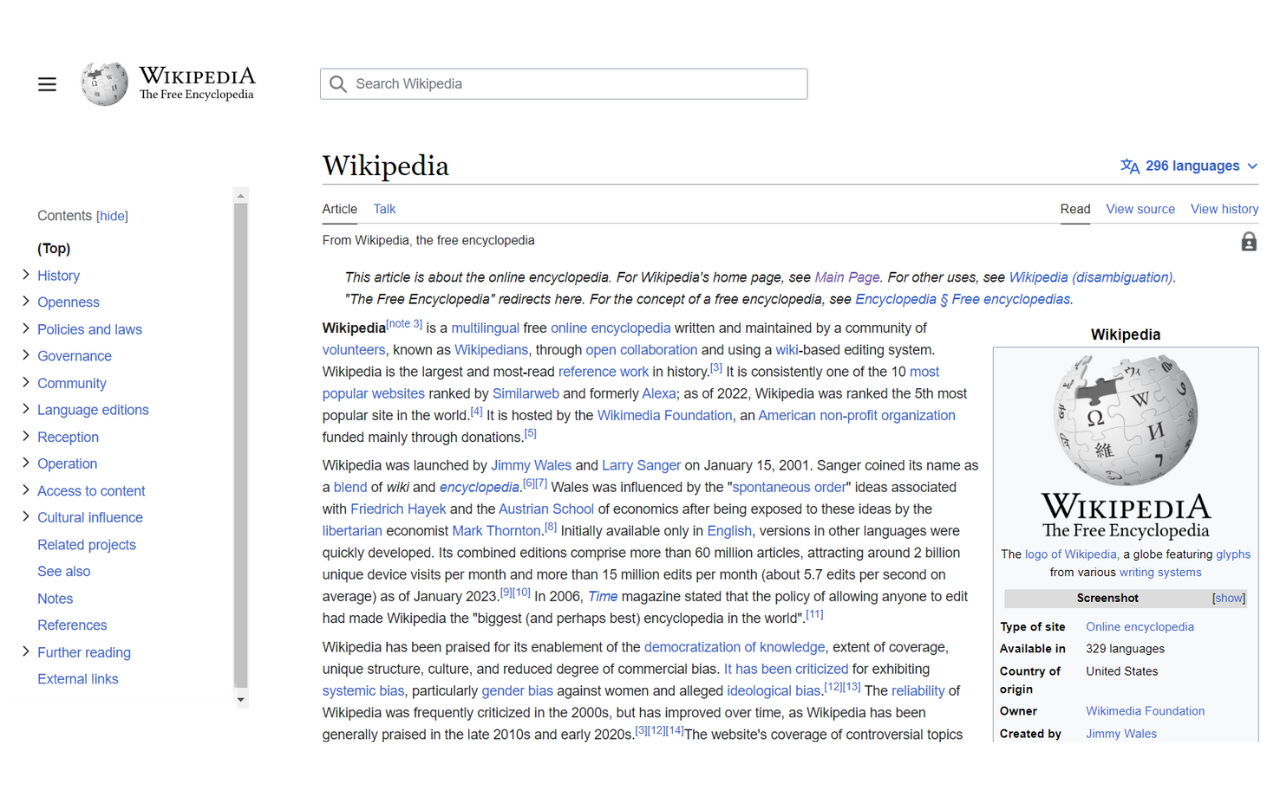
Task: Click sidebar scrollbar up arrow
Action: click(240, 194)
